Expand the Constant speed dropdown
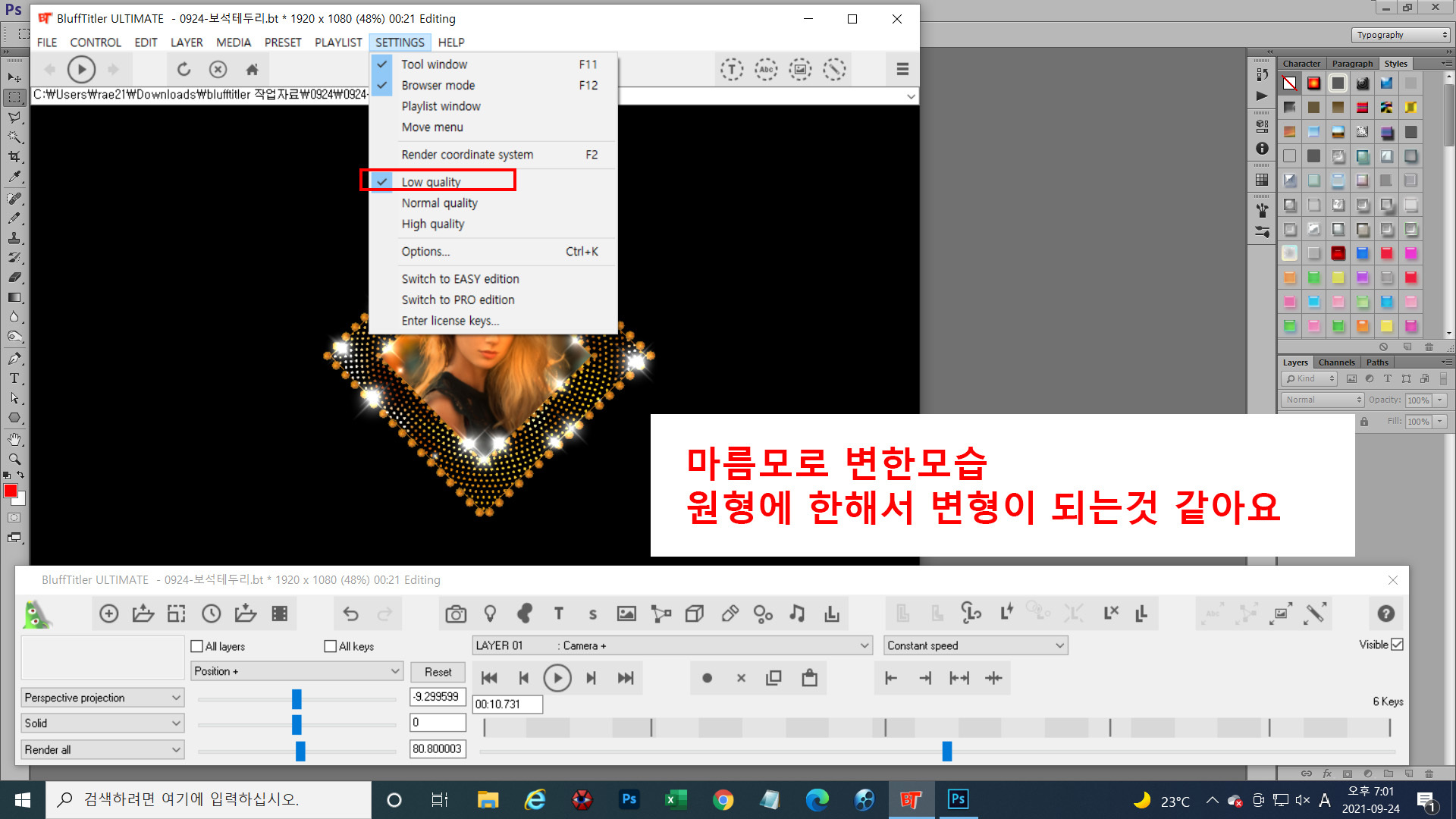This screenshot has height=819, width=1456. [x=976, y=645]
